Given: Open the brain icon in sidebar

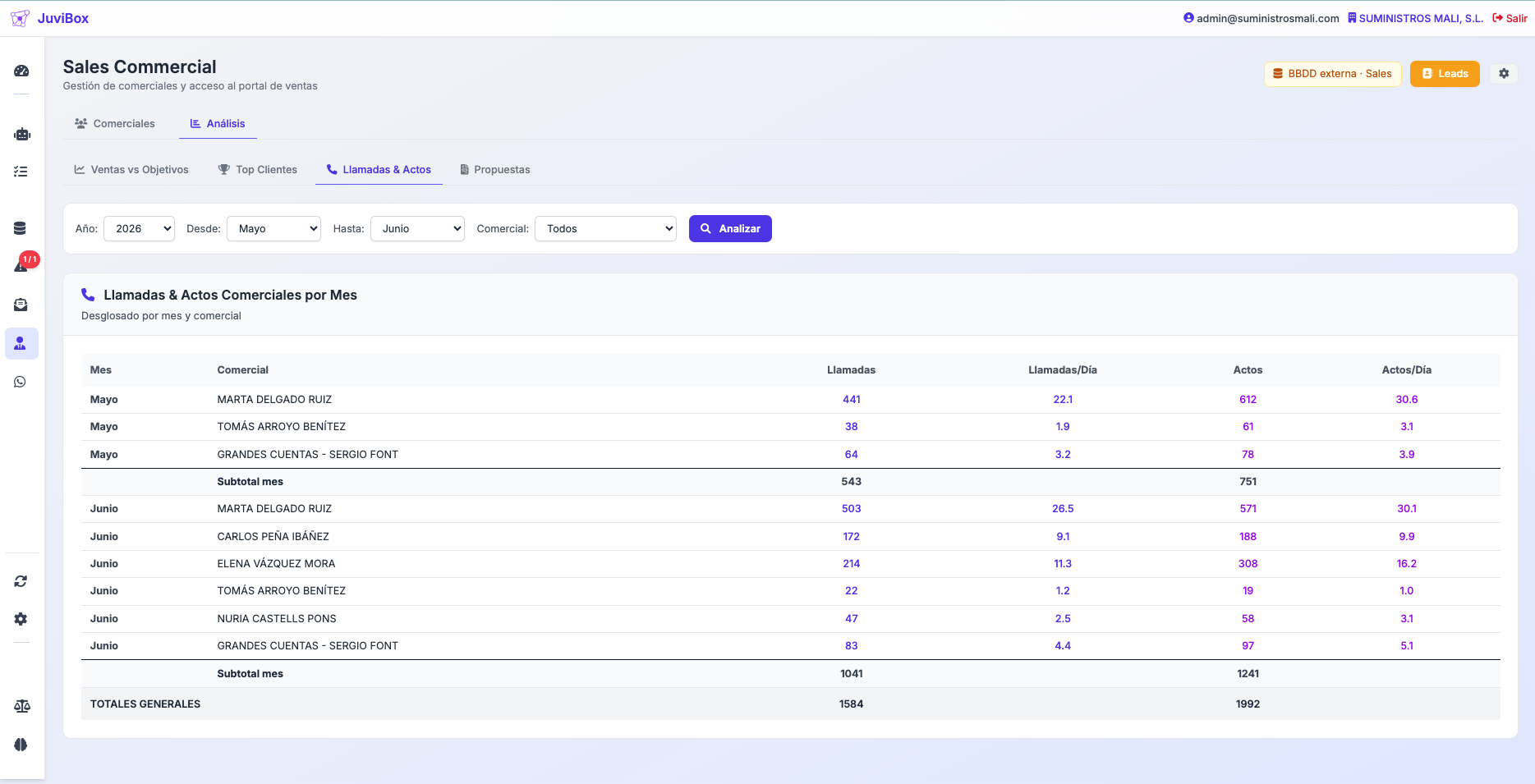Looking at the screenshot, I should click(21, 745).
